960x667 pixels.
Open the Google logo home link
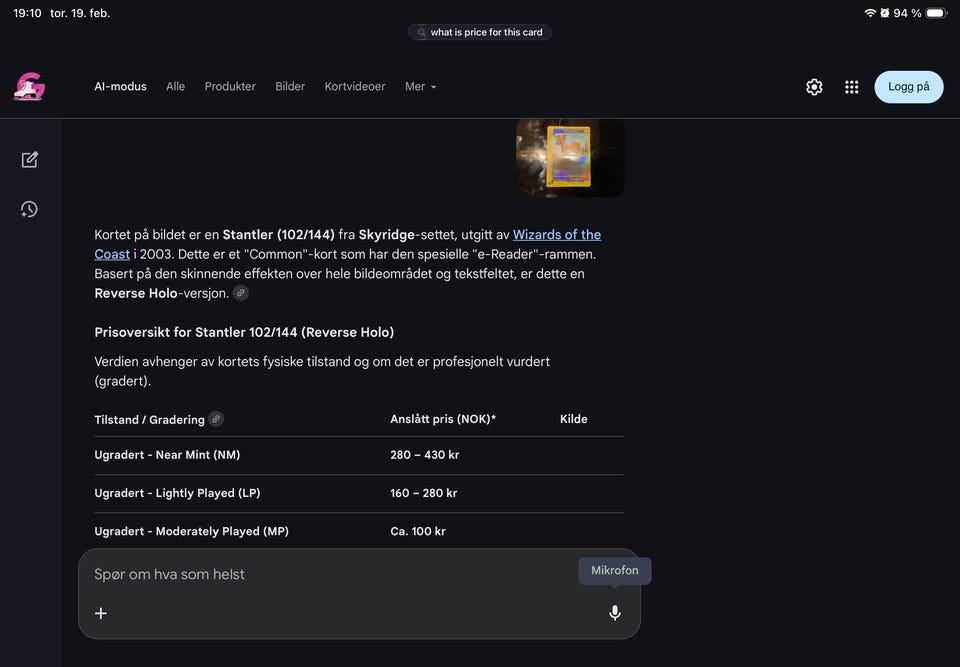pyautogui.click(x=29, y=86)
